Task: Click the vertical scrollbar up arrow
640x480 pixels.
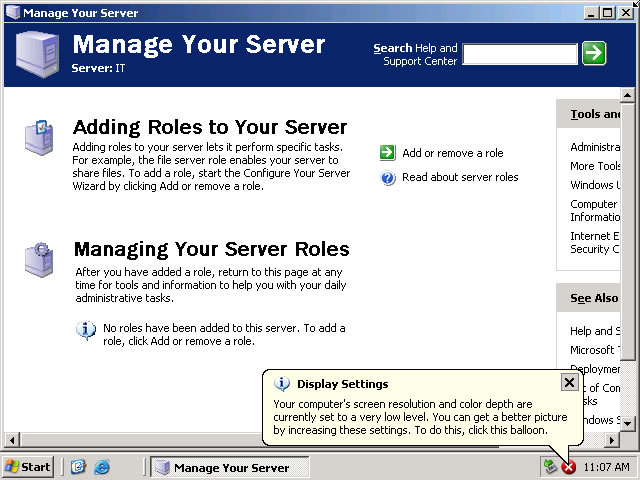Action: click(x=627, y=95)
